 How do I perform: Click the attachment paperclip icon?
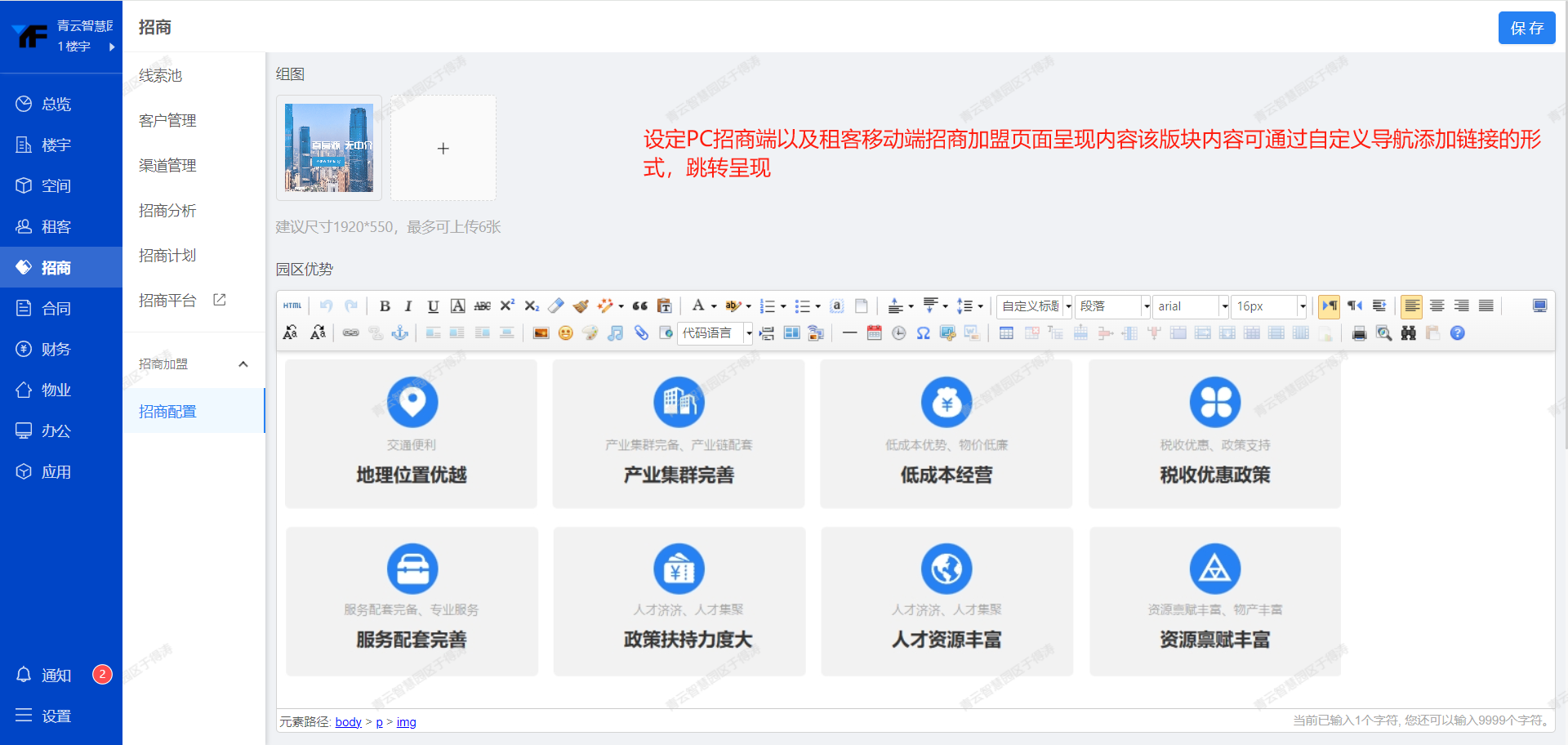pos(641,333)
